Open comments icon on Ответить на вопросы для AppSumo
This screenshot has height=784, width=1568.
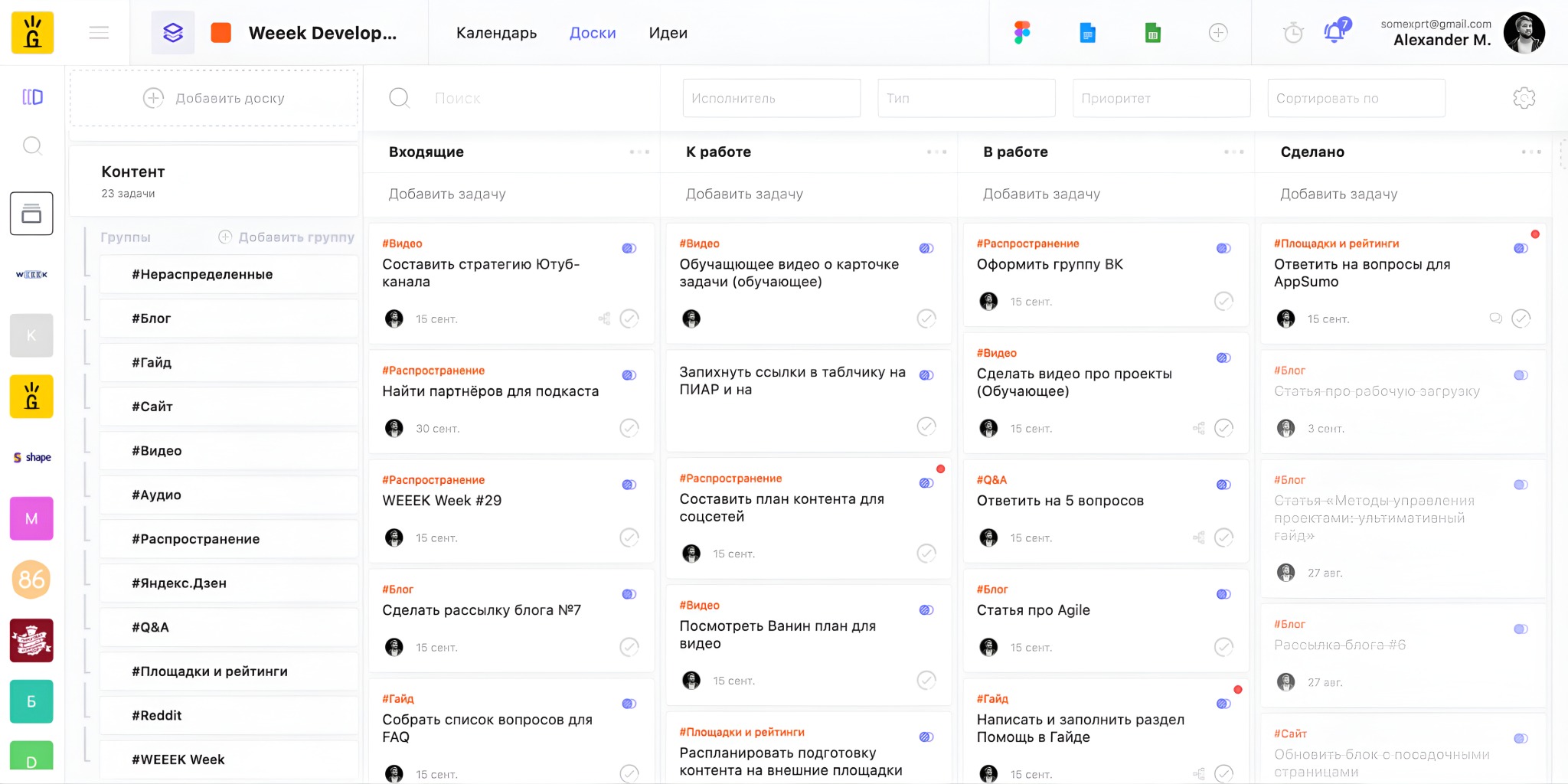pos(1495,318)
